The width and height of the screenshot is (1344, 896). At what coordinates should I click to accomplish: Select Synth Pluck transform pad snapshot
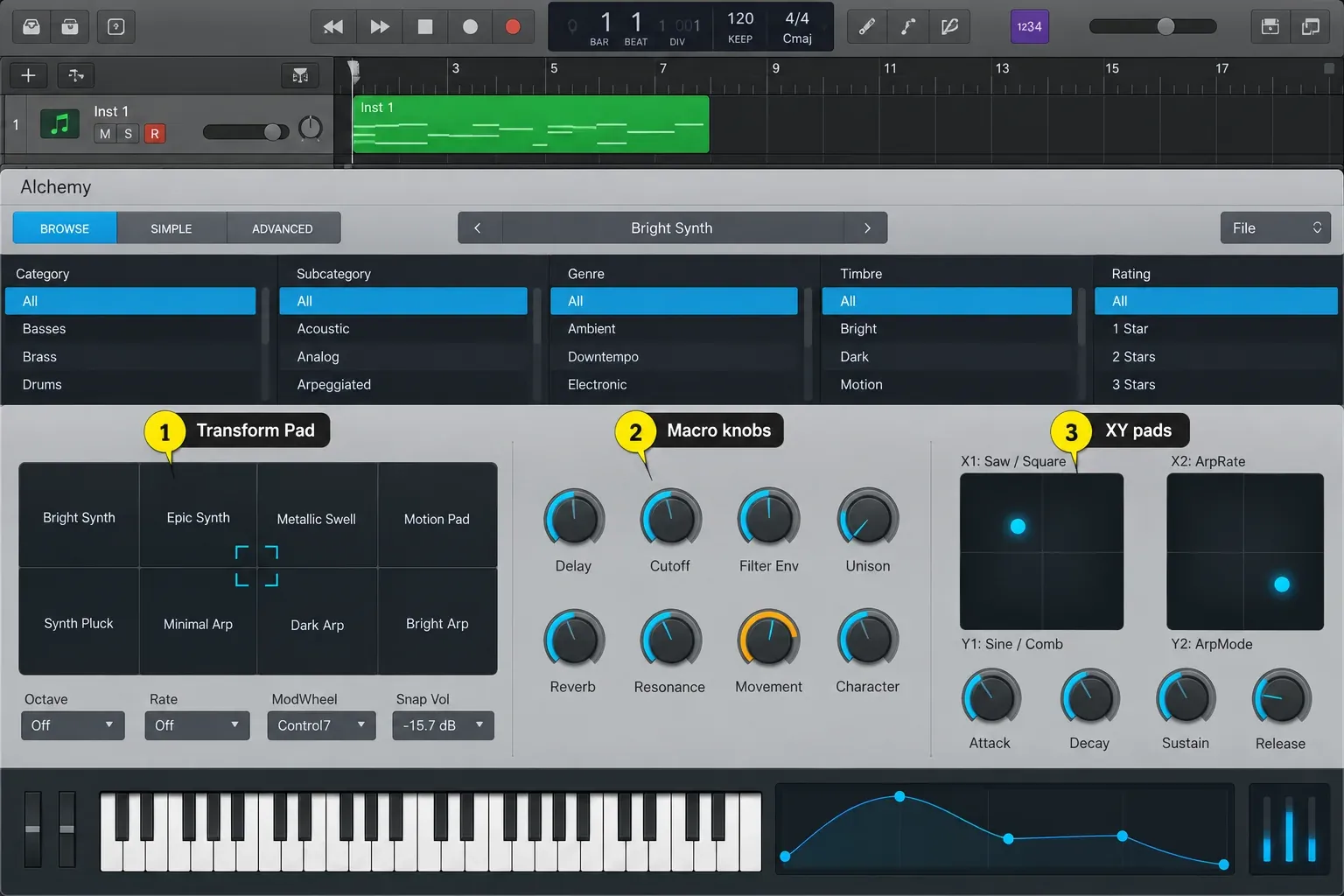click(79, 622)
